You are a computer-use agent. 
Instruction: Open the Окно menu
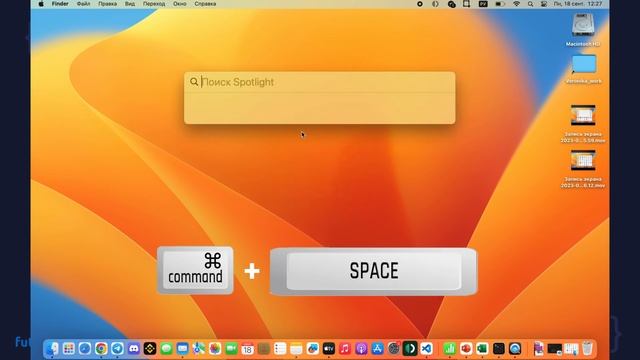click(180, 4)
